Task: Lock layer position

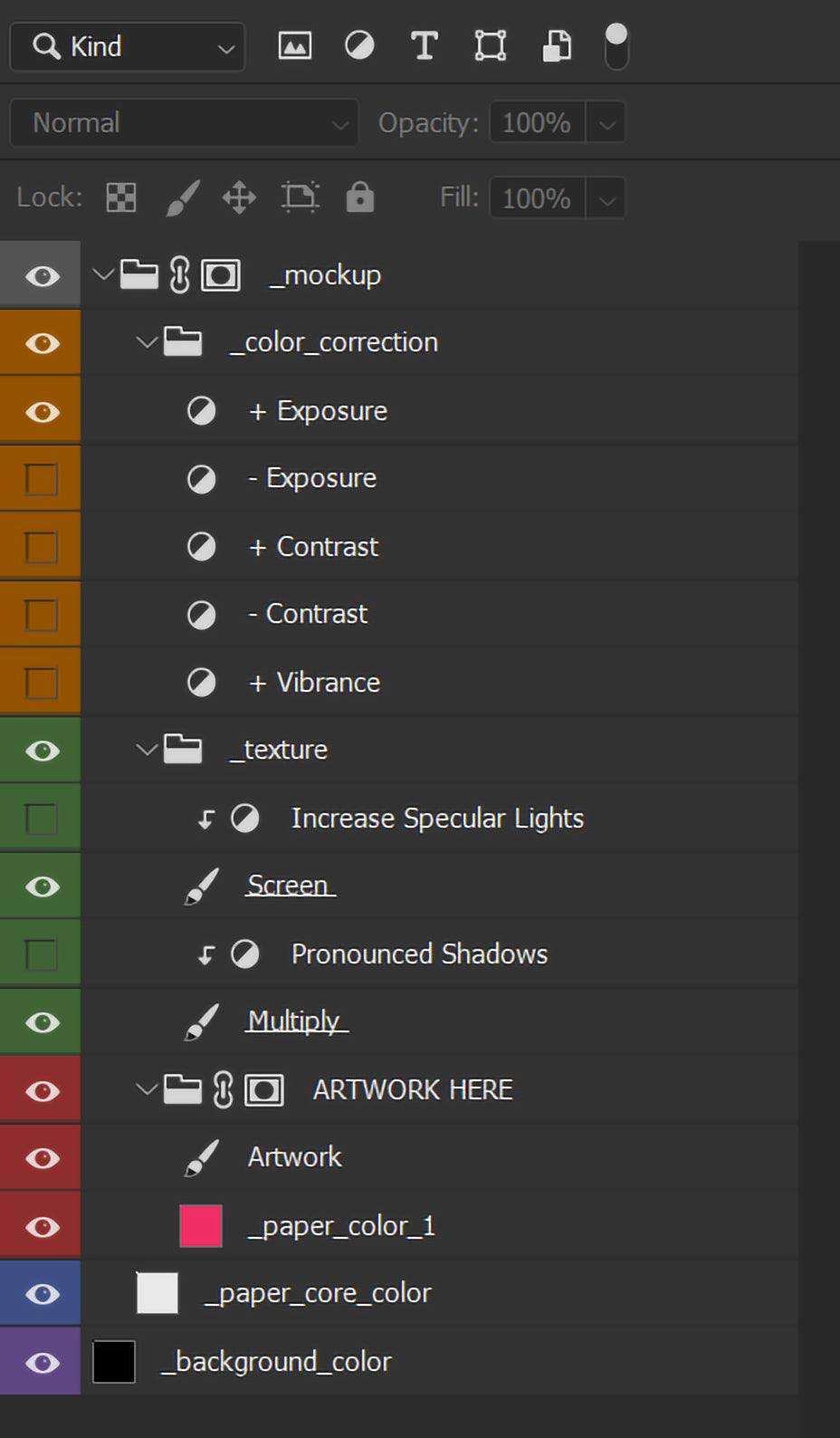Action: (x=239, y=197)
